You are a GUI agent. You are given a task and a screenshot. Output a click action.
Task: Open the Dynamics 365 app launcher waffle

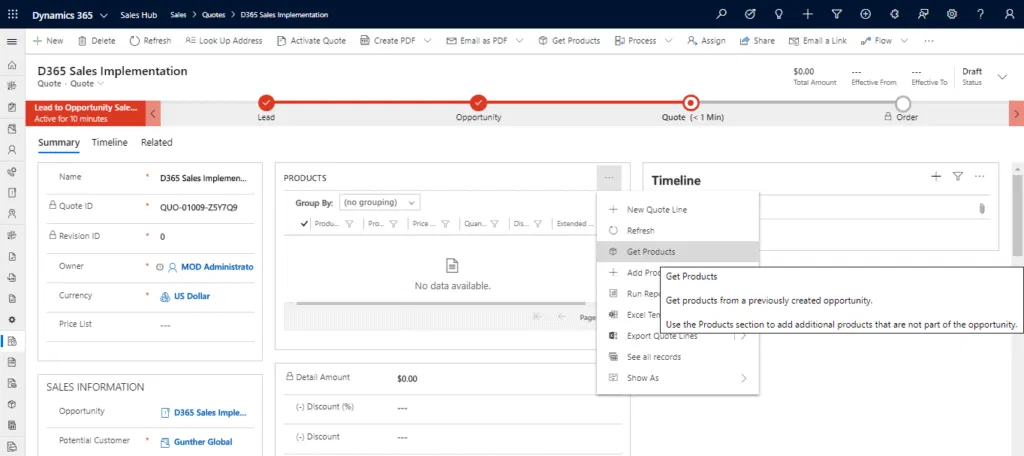pos(12,14)
